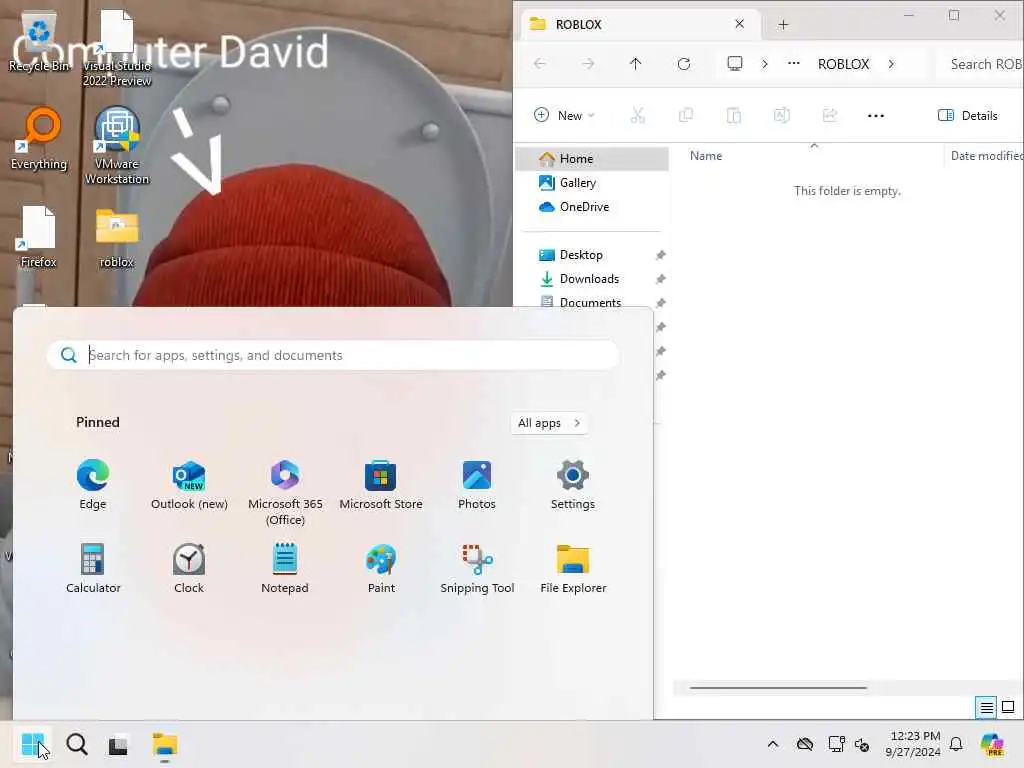Click Copy icon in Explorer toolbar
Image resolution: width=1024 pixels, height=768 pixels.
[686, 116]
